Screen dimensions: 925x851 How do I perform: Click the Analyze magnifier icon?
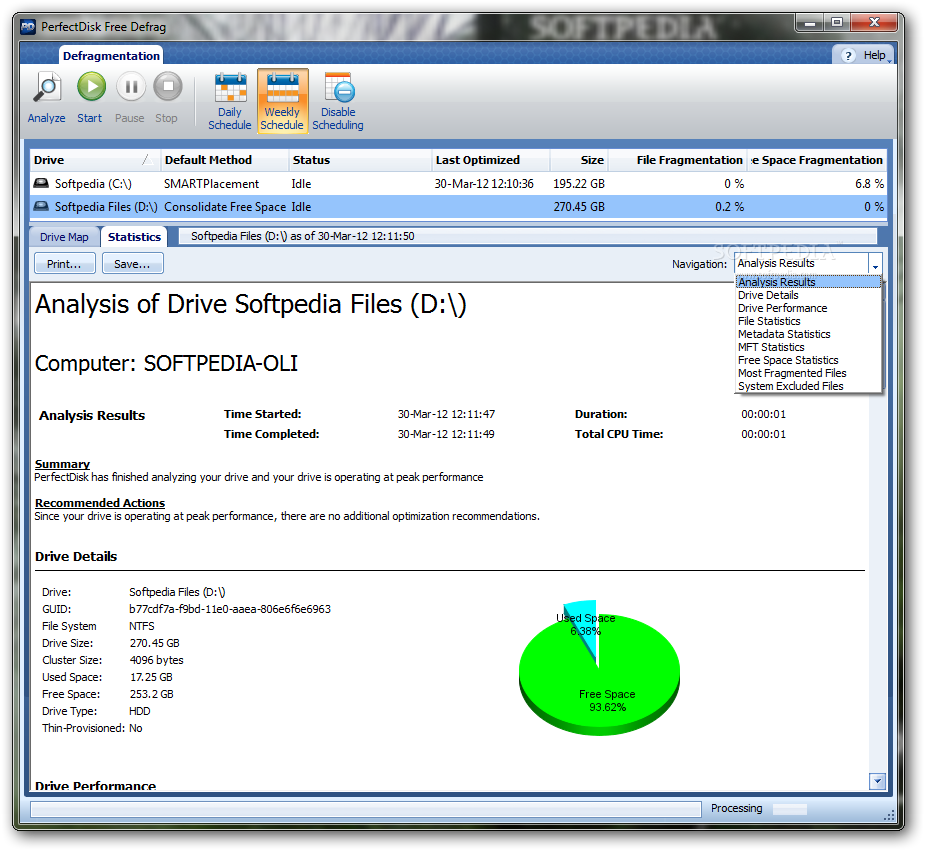47,87
